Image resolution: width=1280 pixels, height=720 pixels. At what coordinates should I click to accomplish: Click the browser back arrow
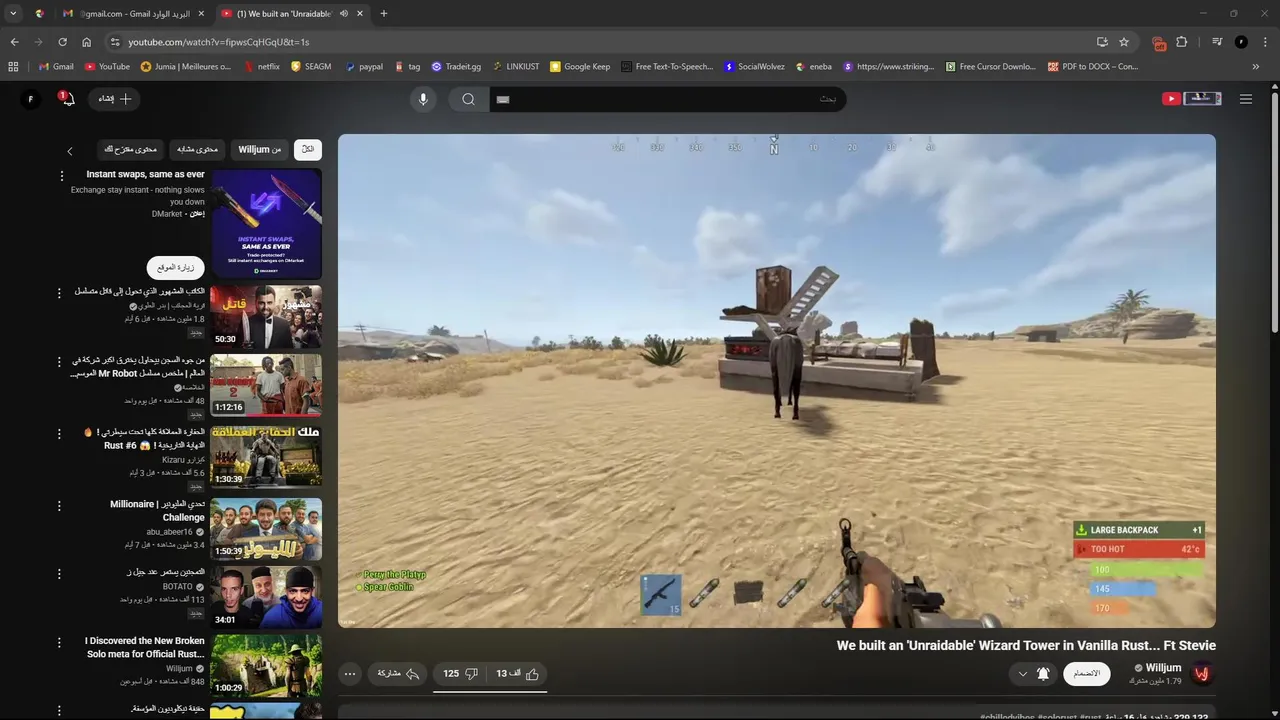(14, 42)
